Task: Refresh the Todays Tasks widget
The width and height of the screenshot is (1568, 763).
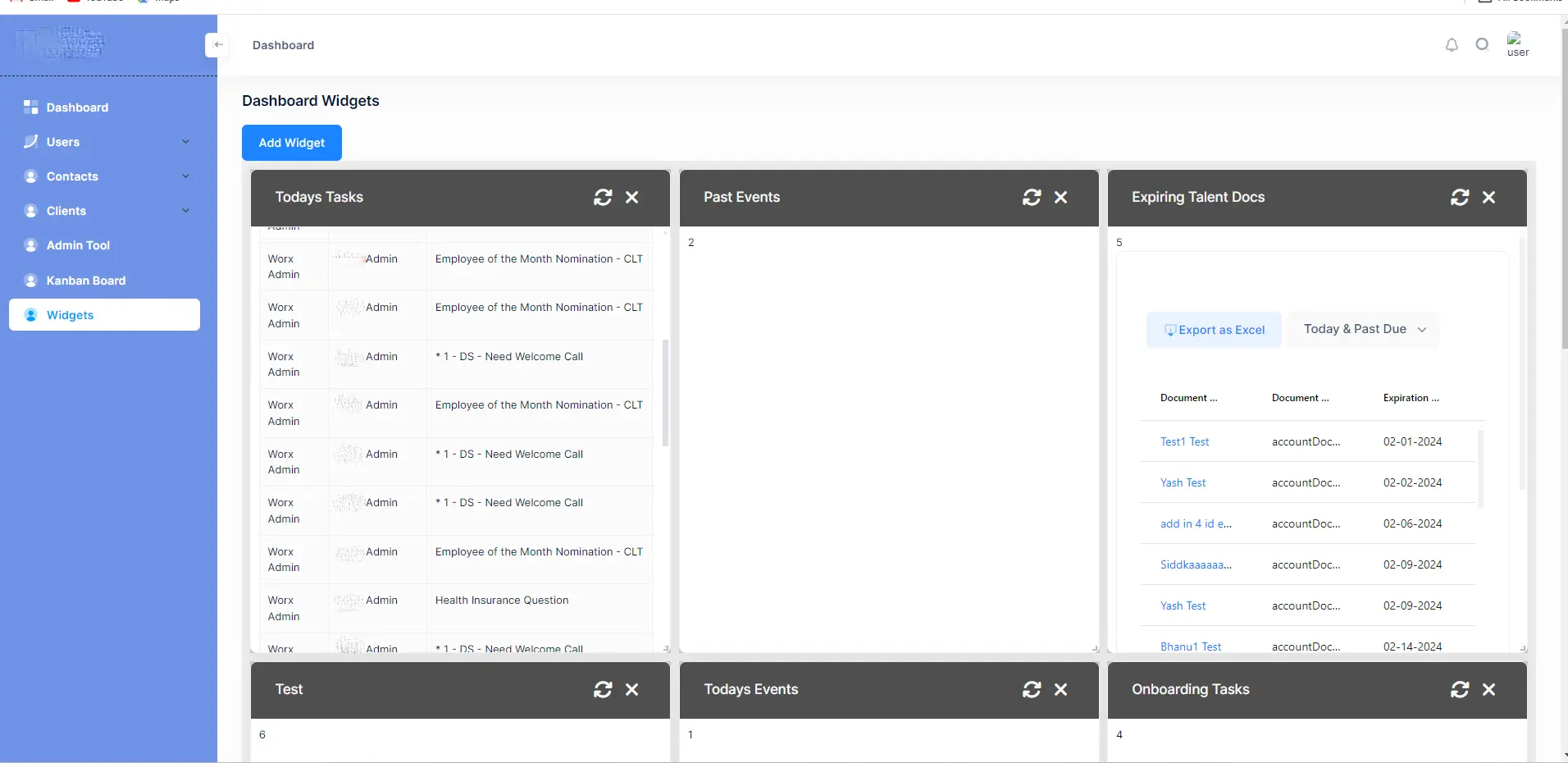Action: (x=603, y=198)
